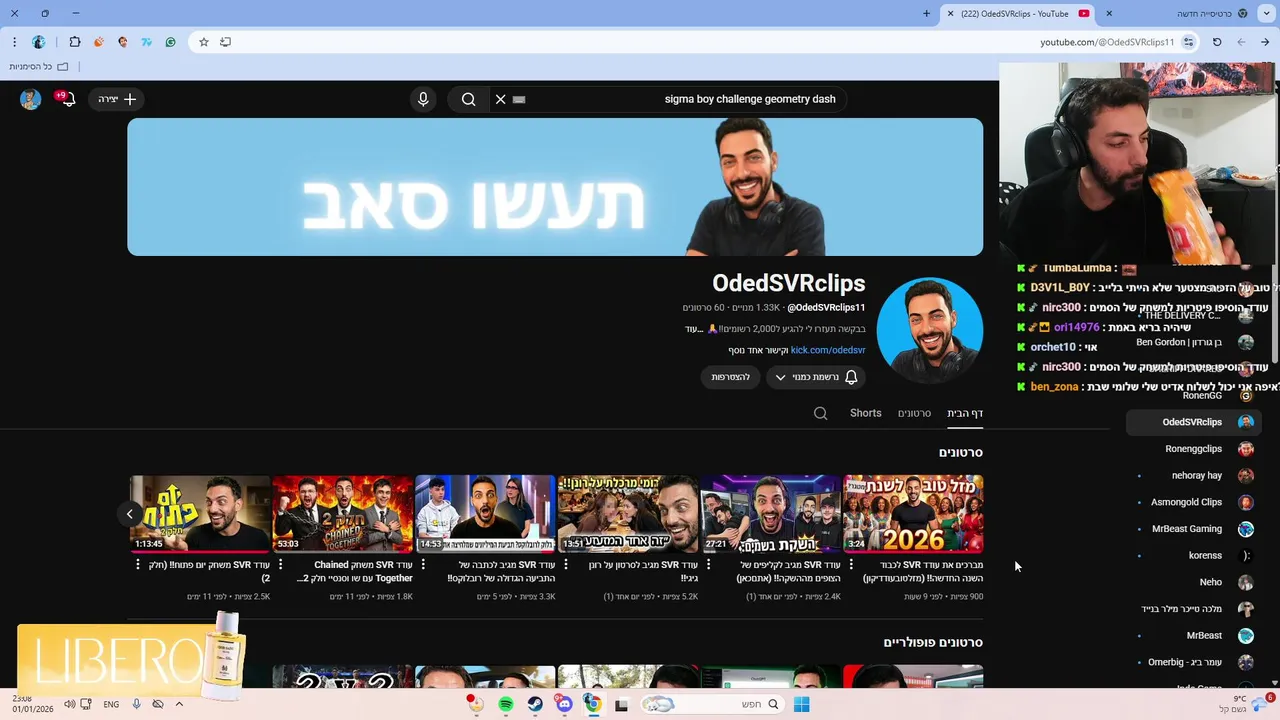The image size is (1280, 720).
Task: Open OdedSVRclips in the subscriptions sidebar
Action: tap(1194, 422)
